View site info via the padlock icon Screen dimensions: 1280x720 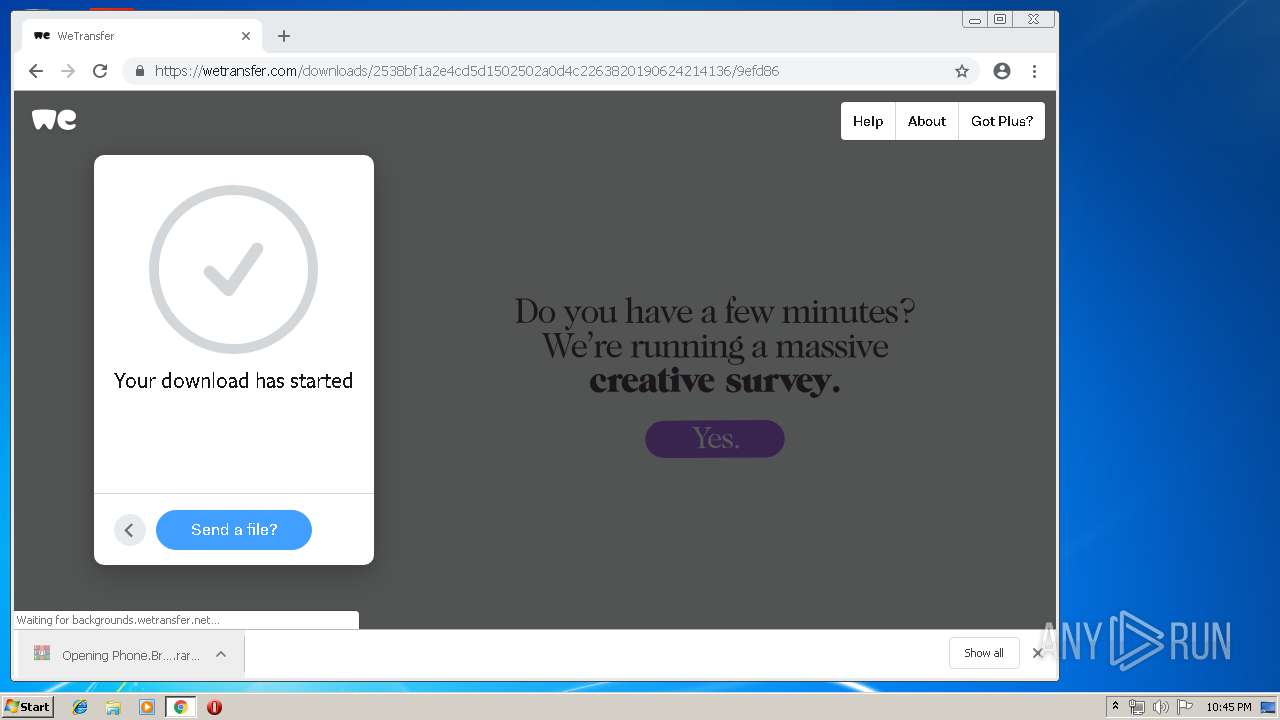click(139, 71)
